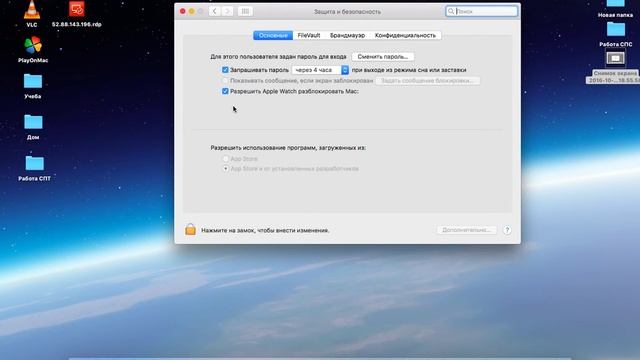Select the 52.88.143.196.rdp file icon

tap(76, 9)
